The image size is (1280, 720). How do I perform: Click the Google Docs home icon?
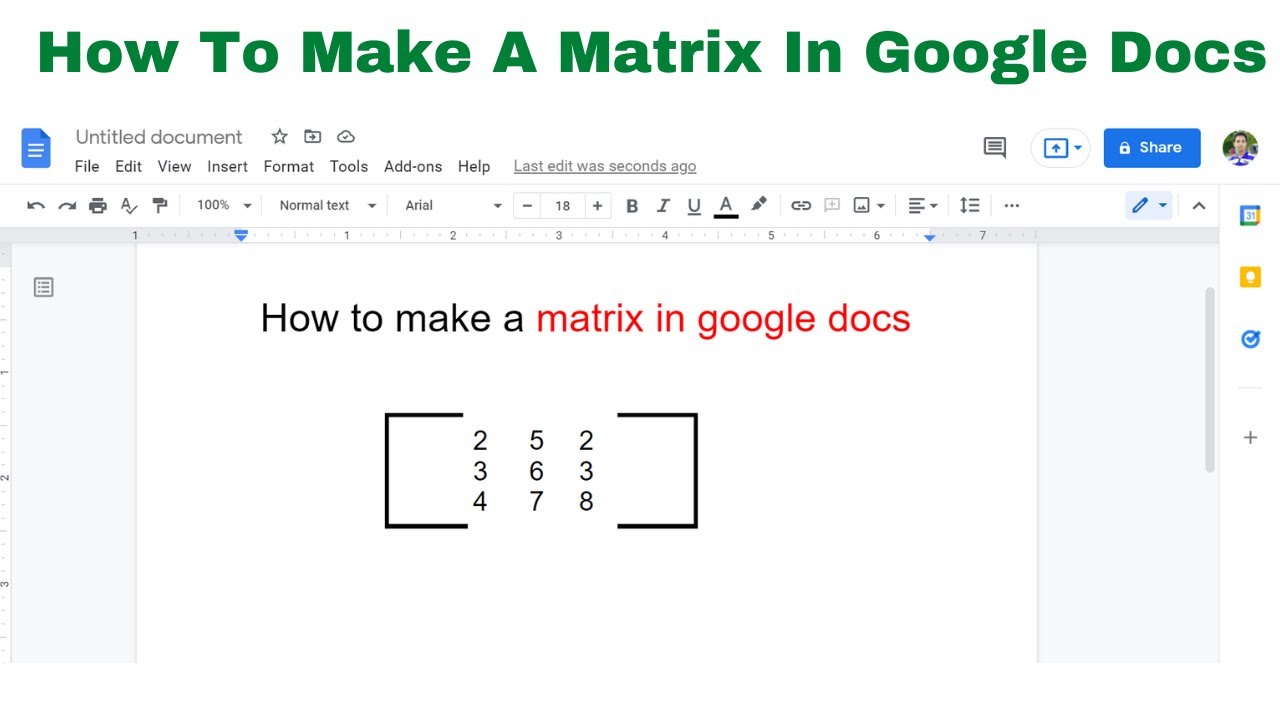[x=36, y=149]
